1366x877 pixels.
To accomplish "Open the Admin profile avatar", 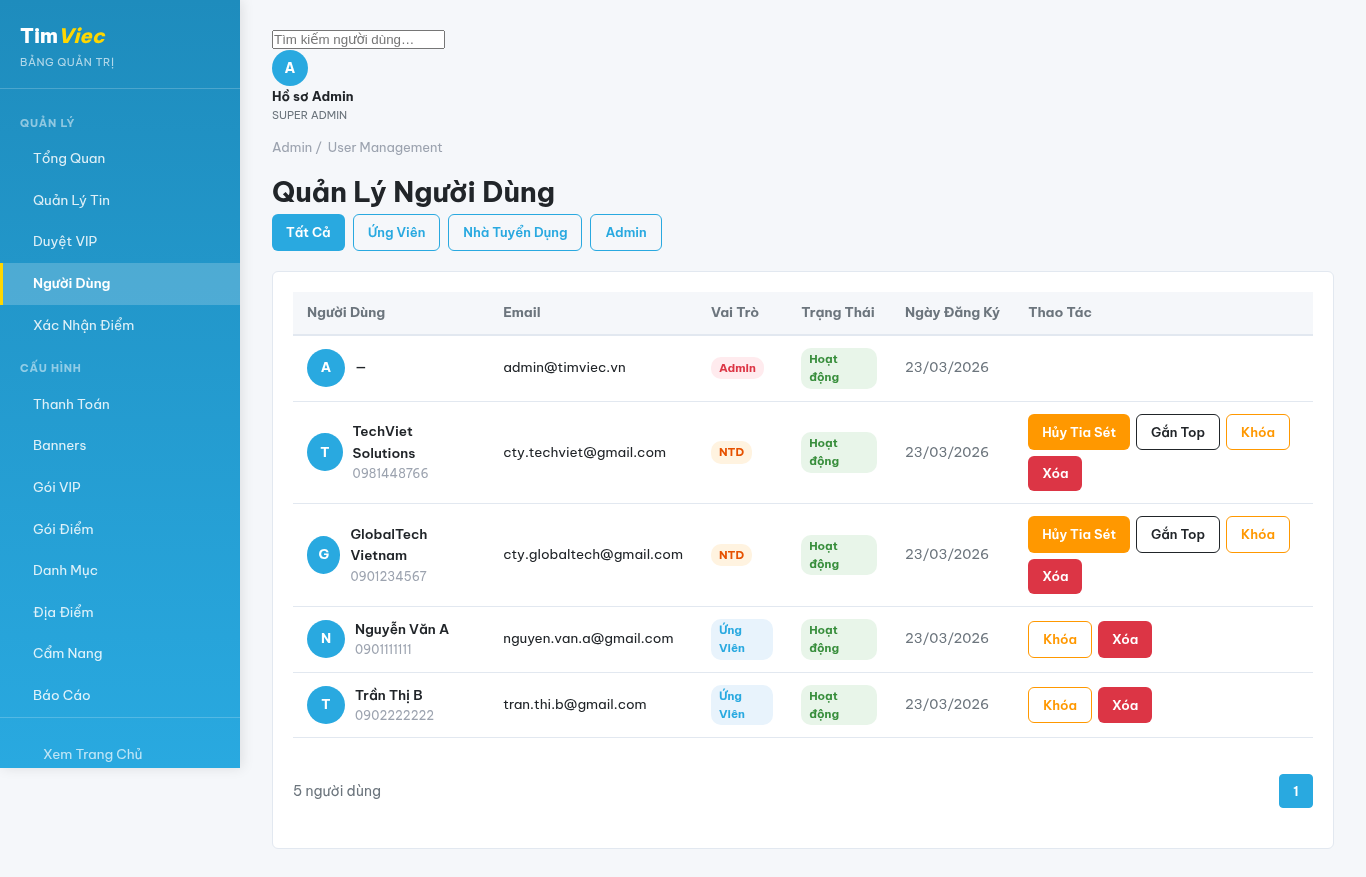I will pos(290,68).
